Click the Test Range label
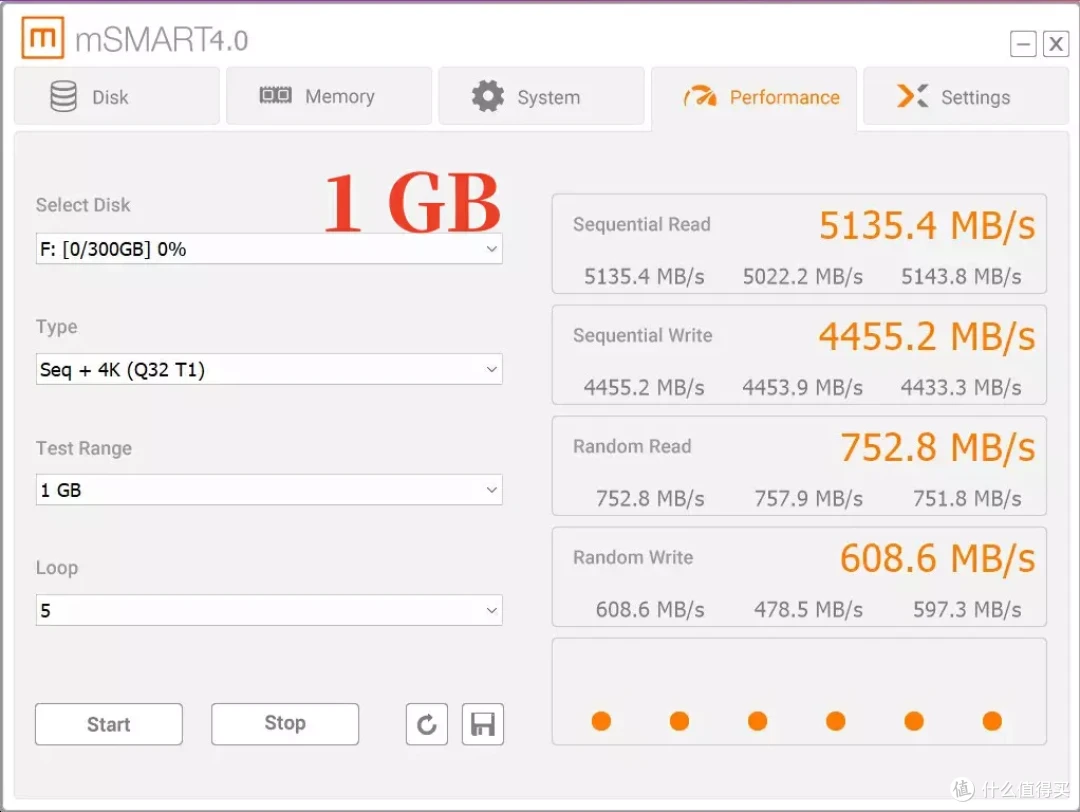 [x=83, y=448]
